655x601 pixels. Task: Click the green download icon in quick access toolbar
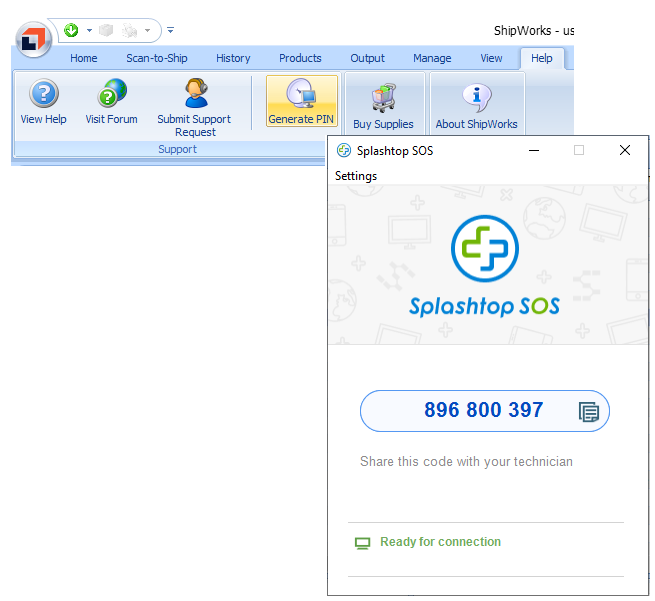tap(71, 30)
